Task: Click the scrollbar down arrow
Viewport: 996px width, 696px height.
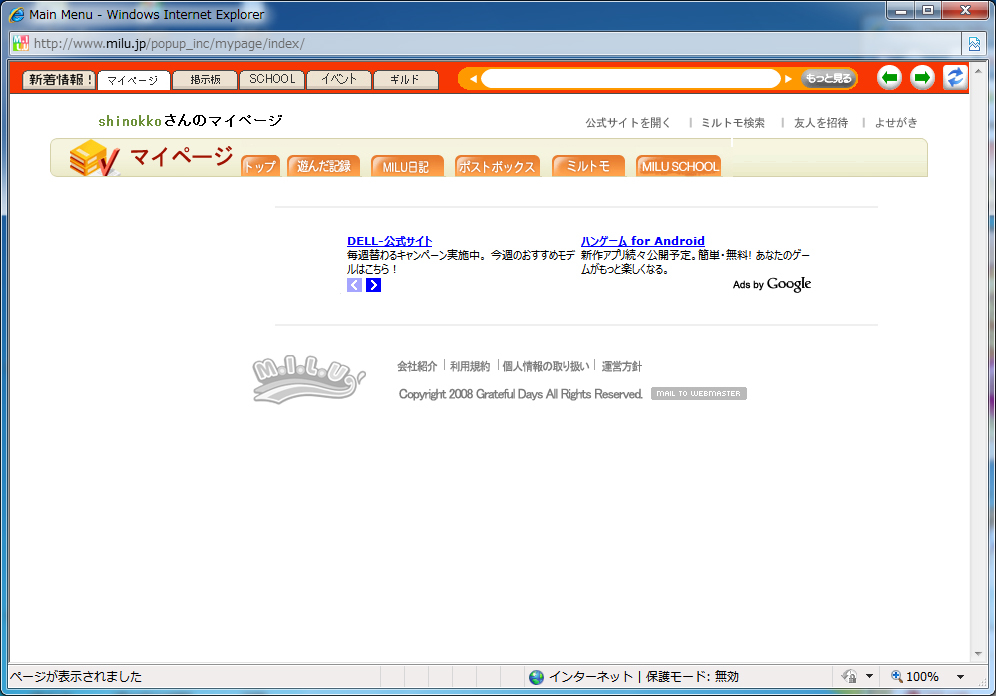Action: (x=978, y=654)
